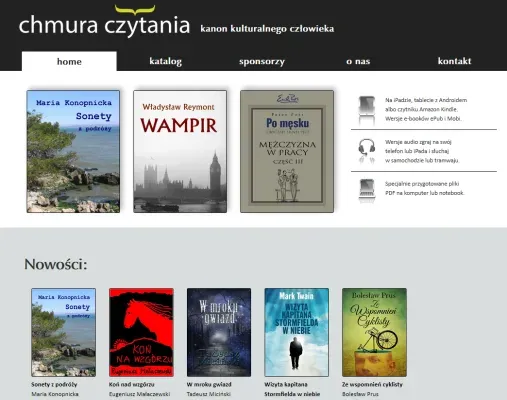
Task: Open the home tab
Action: tap(69, 61)
